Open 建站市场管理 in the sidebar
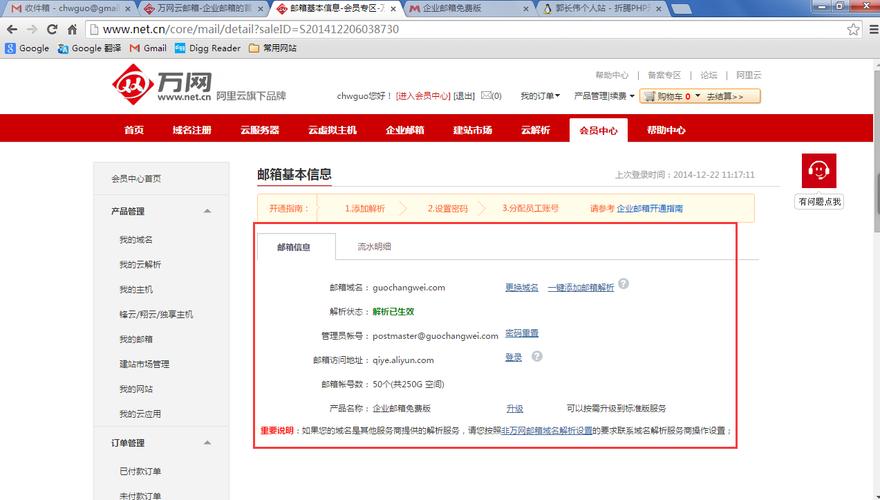Image resolution: width=880 pixels, height=500 pixels. point(144,364)
